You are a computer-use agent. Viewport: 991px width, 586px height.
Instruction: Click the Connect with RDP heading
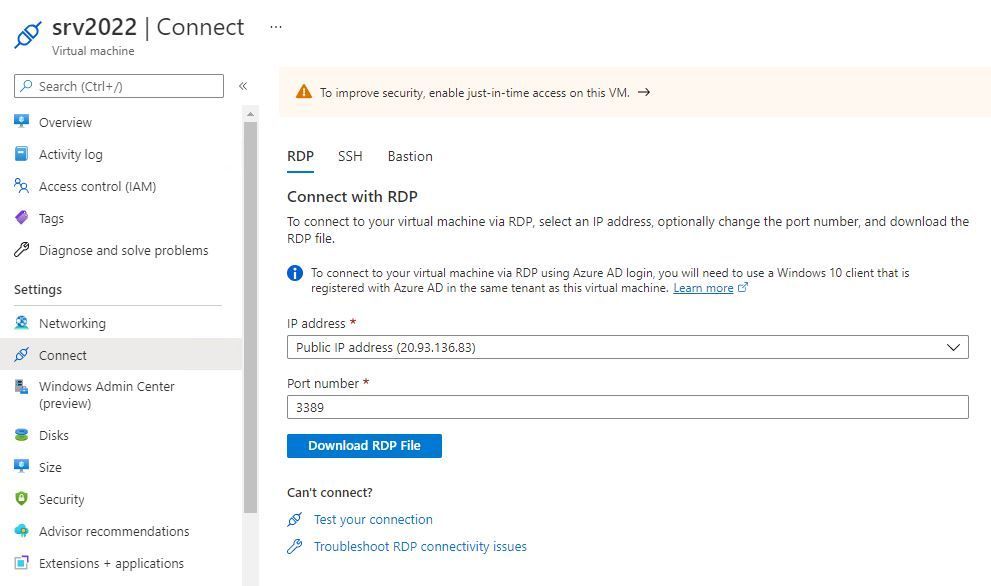(352, 197)
